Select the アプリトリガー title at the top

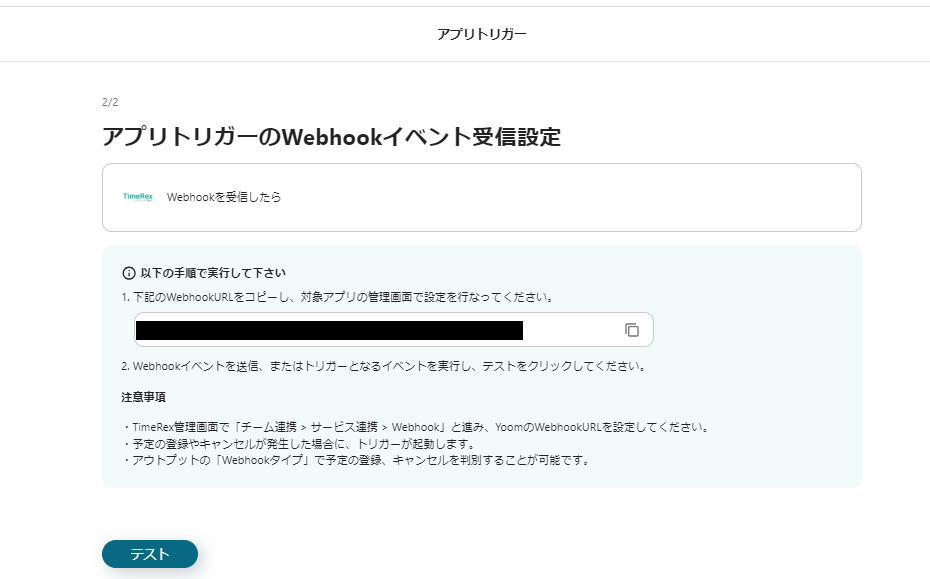pos(481,33)
